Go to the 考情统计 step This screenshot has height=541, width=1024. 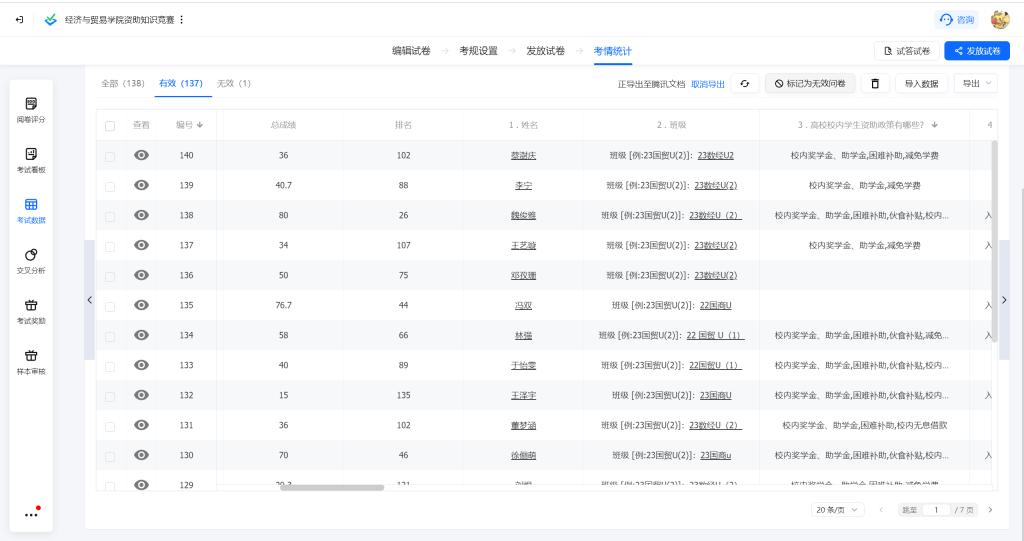[x=613, y=51]
